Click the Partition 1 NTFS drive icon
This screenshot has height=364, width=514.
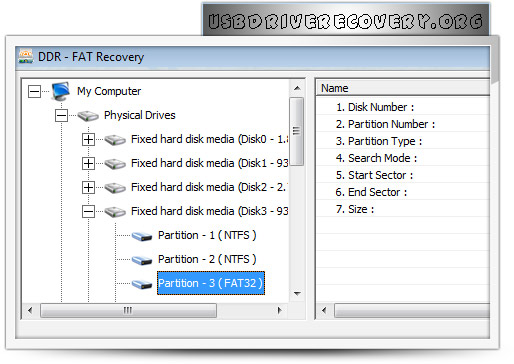point(142,236)
